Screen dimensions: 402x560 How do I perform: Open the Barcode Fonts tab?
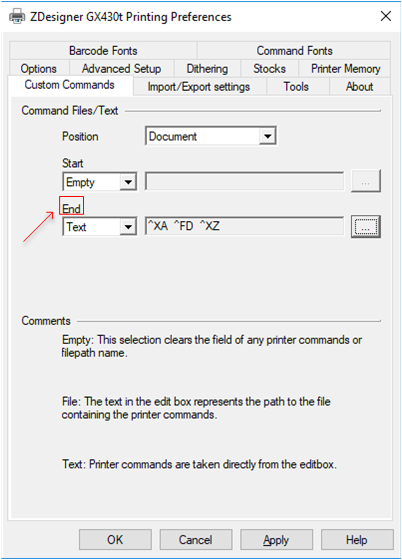tap(103, 51)
